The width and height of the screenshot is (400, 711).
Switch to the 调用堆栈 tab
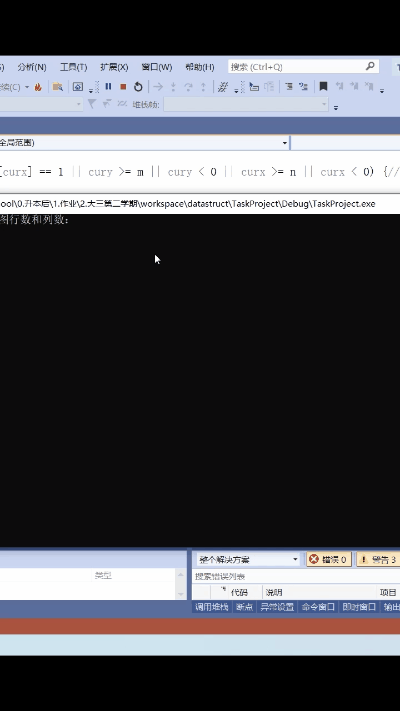pos(212,607)
